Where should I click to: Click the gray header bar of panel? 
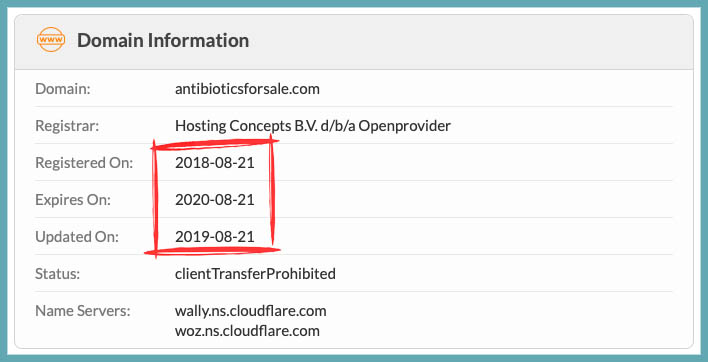[354, 42]
